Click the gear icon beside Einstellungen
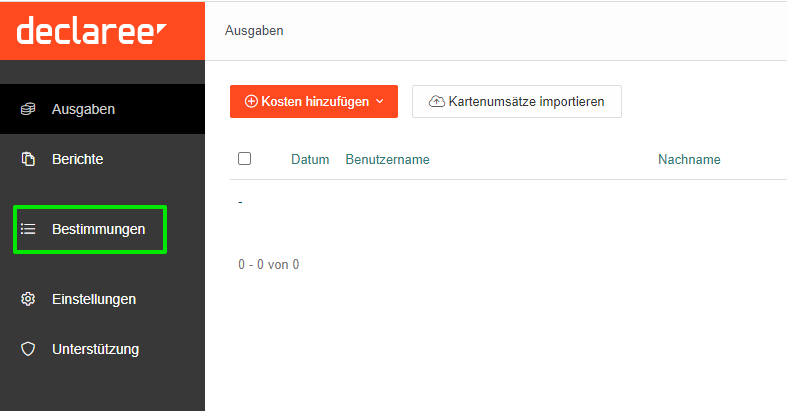The image size is (787, 411). click(x=28, y=299)
